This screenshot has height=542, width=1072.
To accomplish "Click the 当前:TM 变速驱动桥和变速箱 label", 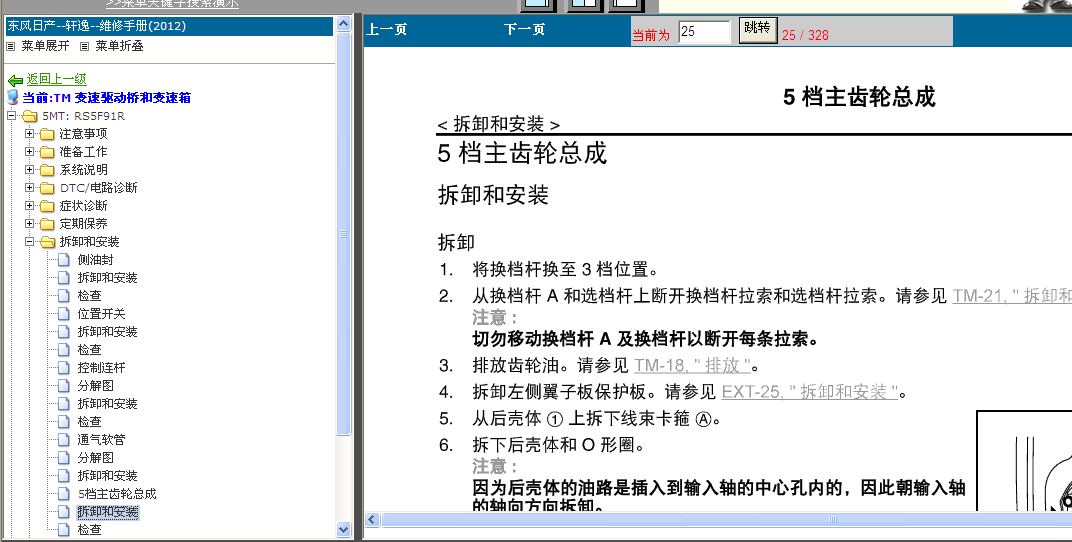I will [x=106, y=98].
